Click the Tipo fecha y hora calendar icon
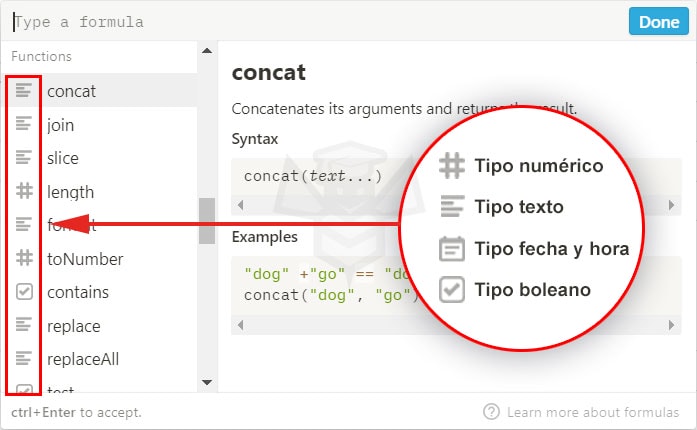 tap(453, 248)
